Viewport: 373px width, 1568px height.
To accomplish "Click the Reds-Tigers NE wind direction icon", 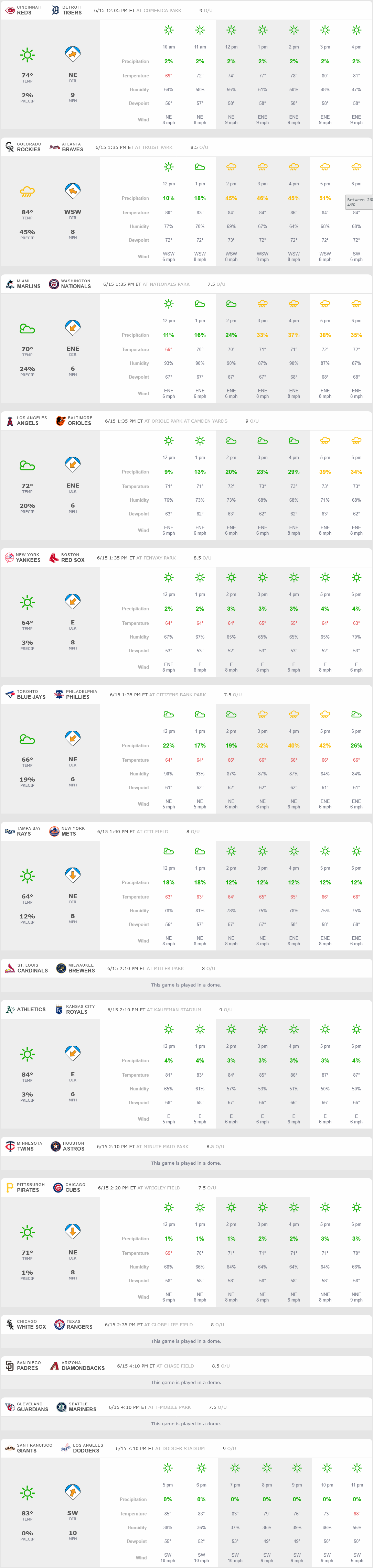I will 73,54.
